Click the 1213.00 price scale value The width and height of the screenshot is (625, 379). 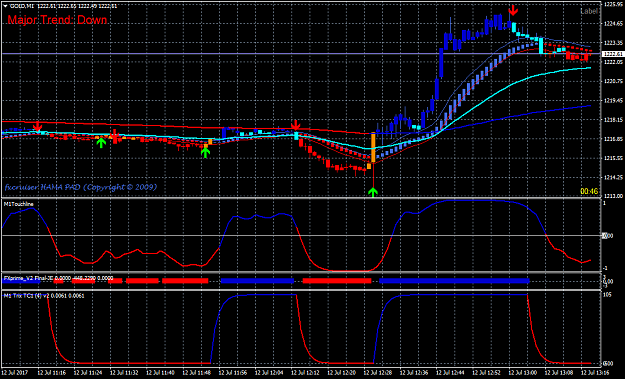tap(613, 196)
